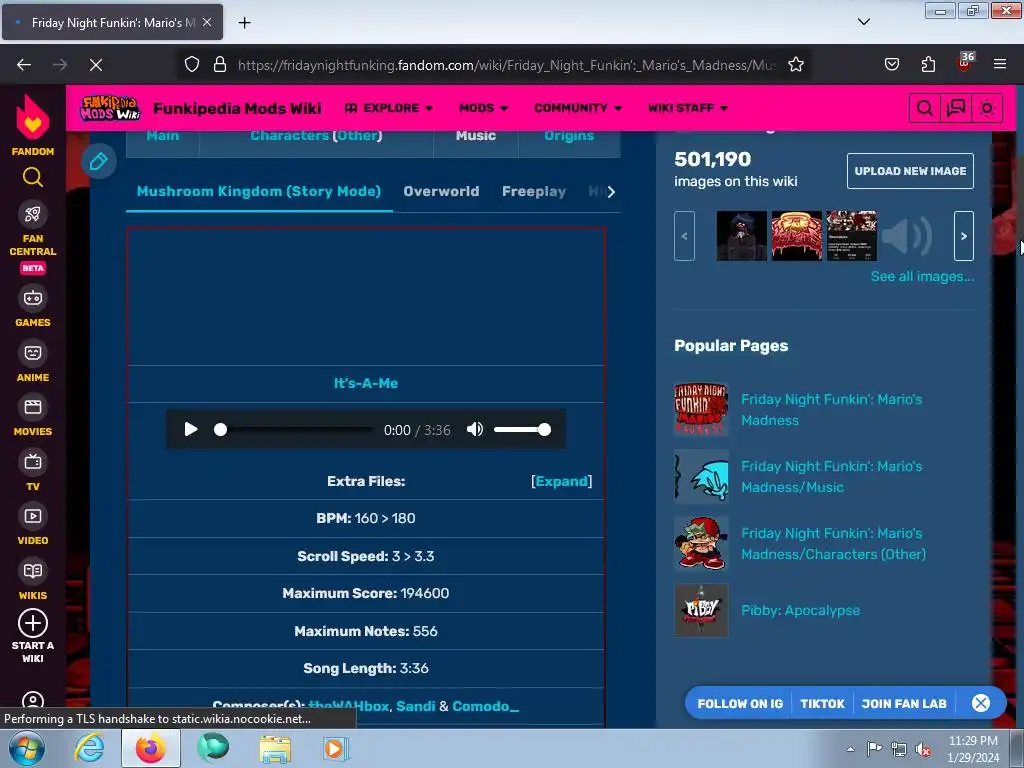The height and width of the screenshot is (768, 1024).
Task: Adjust the audio volume slider
Action: (522, 430)
